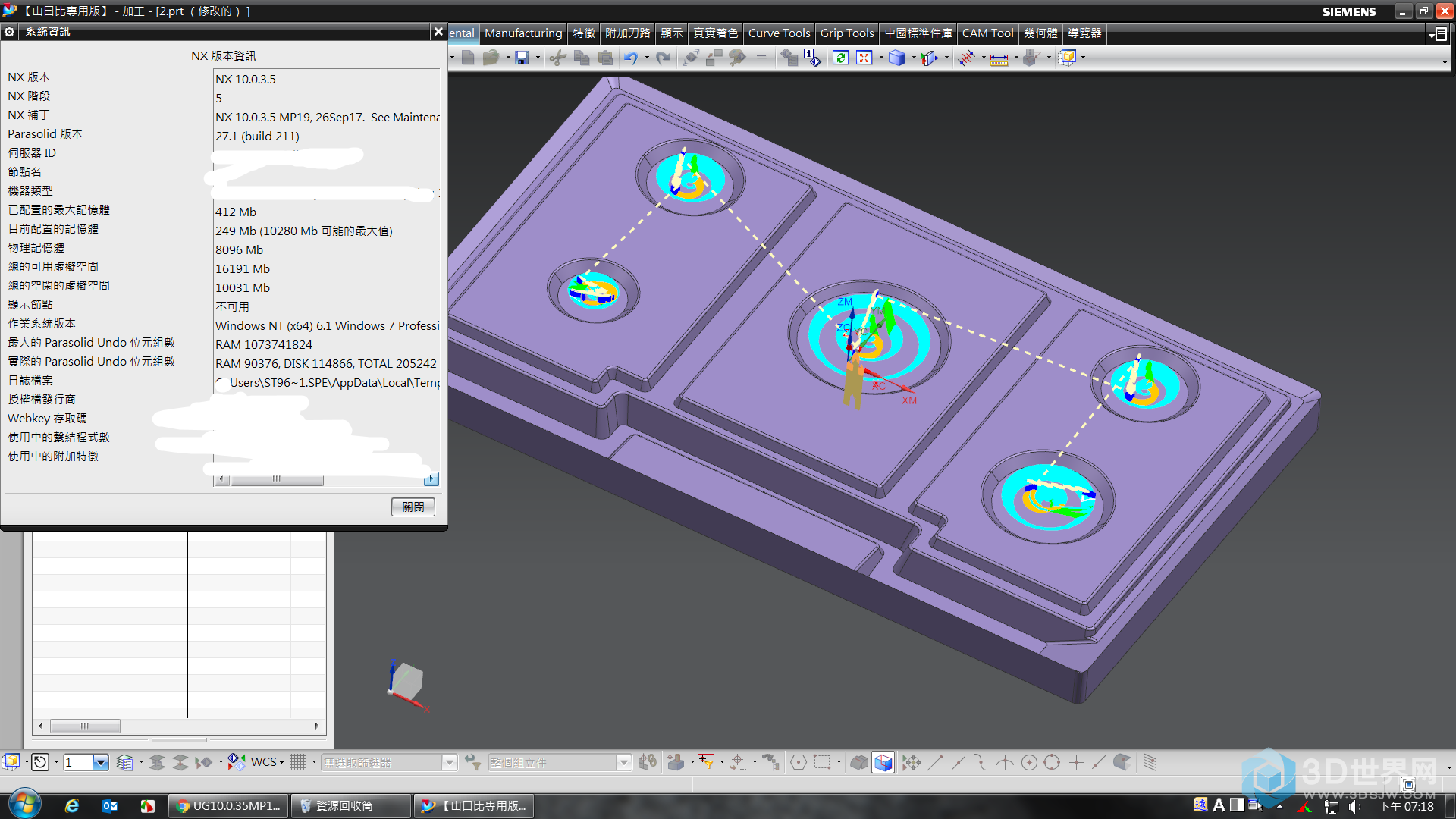Click the Windows Start button
The width and height of the screenshot is (1456, 819).
click(24, 805)
